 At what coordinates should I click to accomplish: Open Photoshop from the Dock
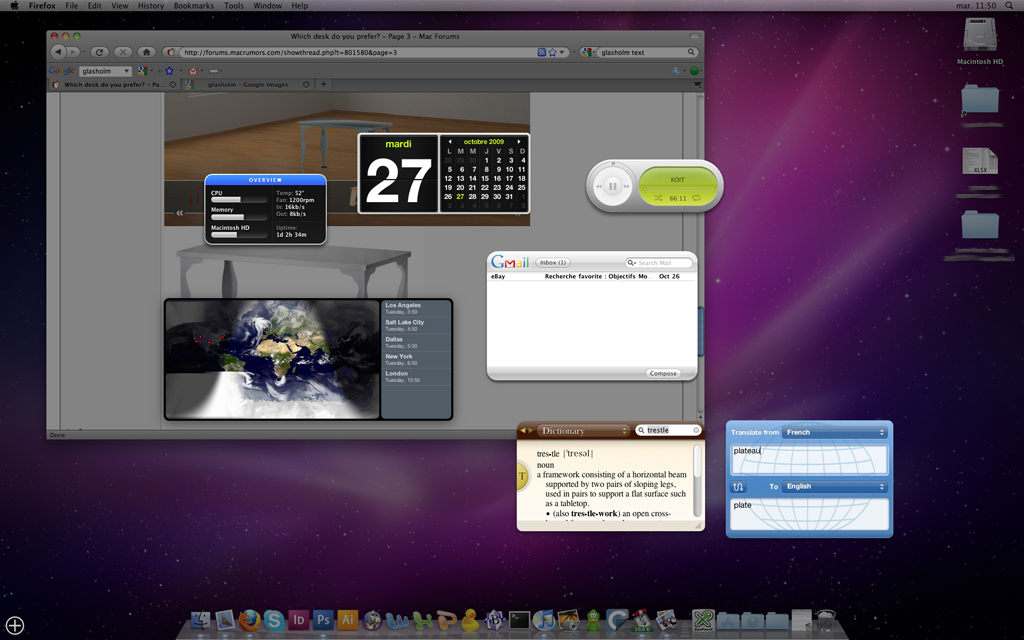[323, 620]
